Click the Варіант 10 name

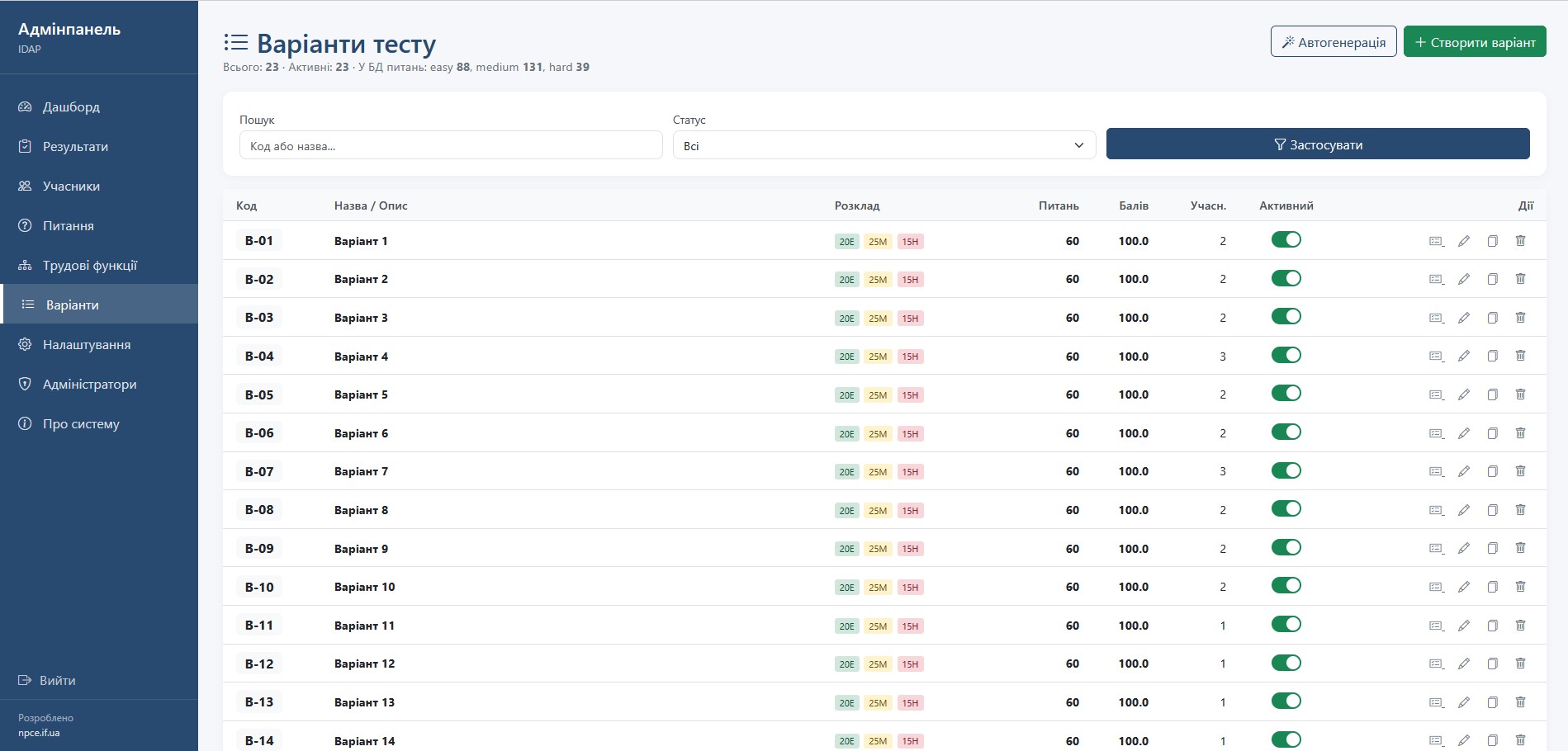click(365, 587)
